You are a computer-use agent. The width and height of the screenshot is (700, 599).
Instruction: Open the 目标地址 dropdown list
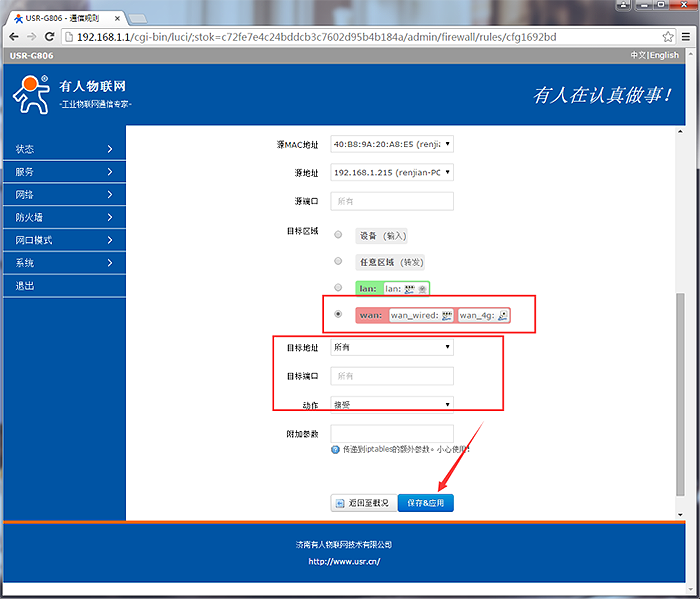(x=392, y=347)
